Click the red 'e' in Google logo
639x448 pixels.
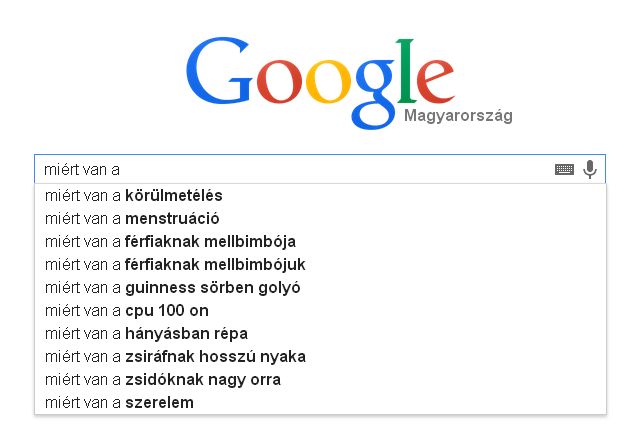tap(435, 82)
